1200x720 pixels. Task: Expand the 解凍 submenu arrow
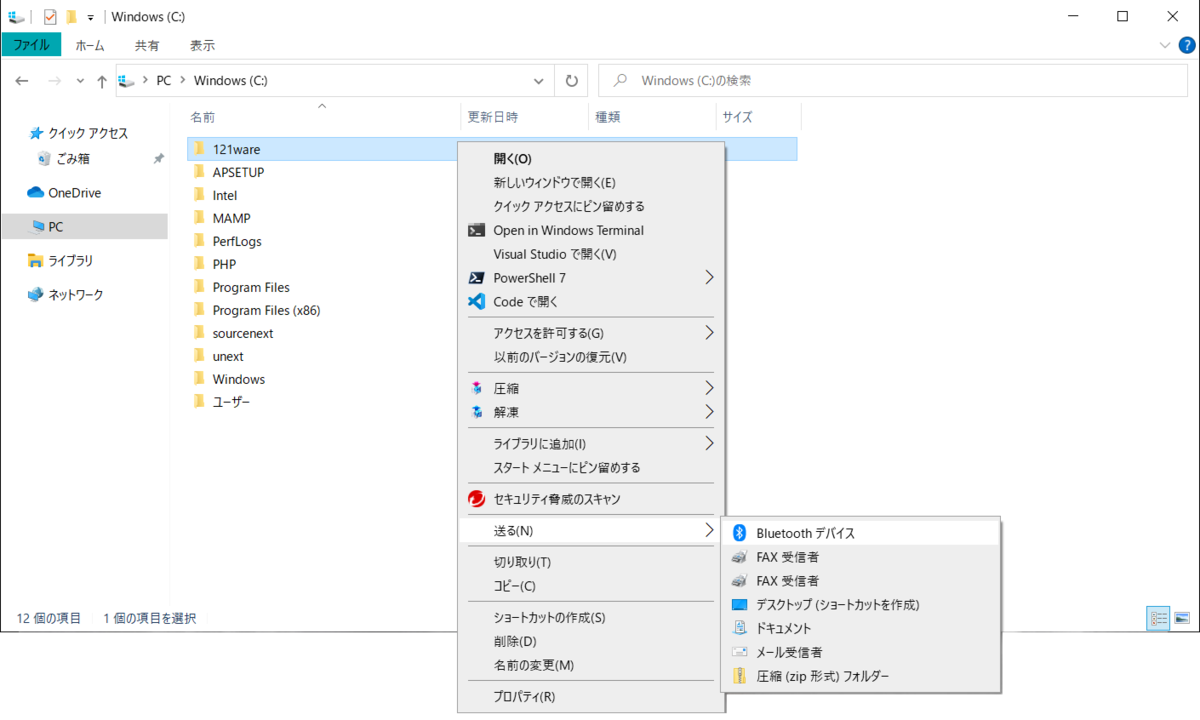pyautogui.click(x=710, y=412)
